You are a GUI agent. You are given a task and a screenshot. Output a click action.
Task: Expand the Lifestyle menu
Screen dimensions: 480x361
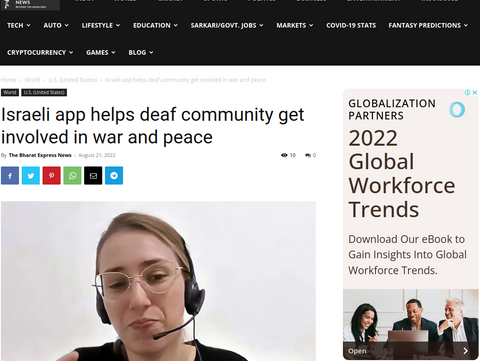coord(101,25)
